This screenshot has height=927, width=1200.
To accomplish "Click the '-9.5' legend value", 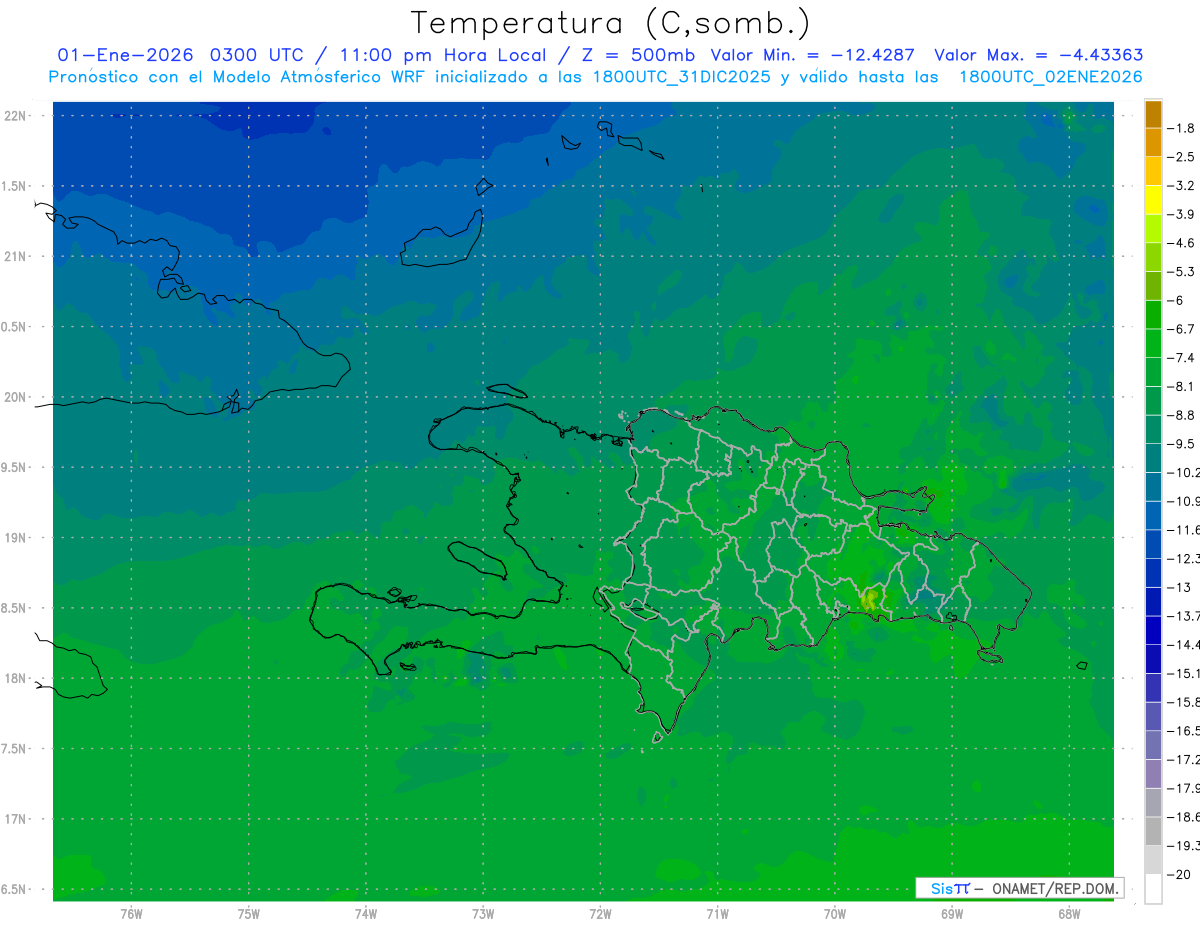I will [1182, 444].
